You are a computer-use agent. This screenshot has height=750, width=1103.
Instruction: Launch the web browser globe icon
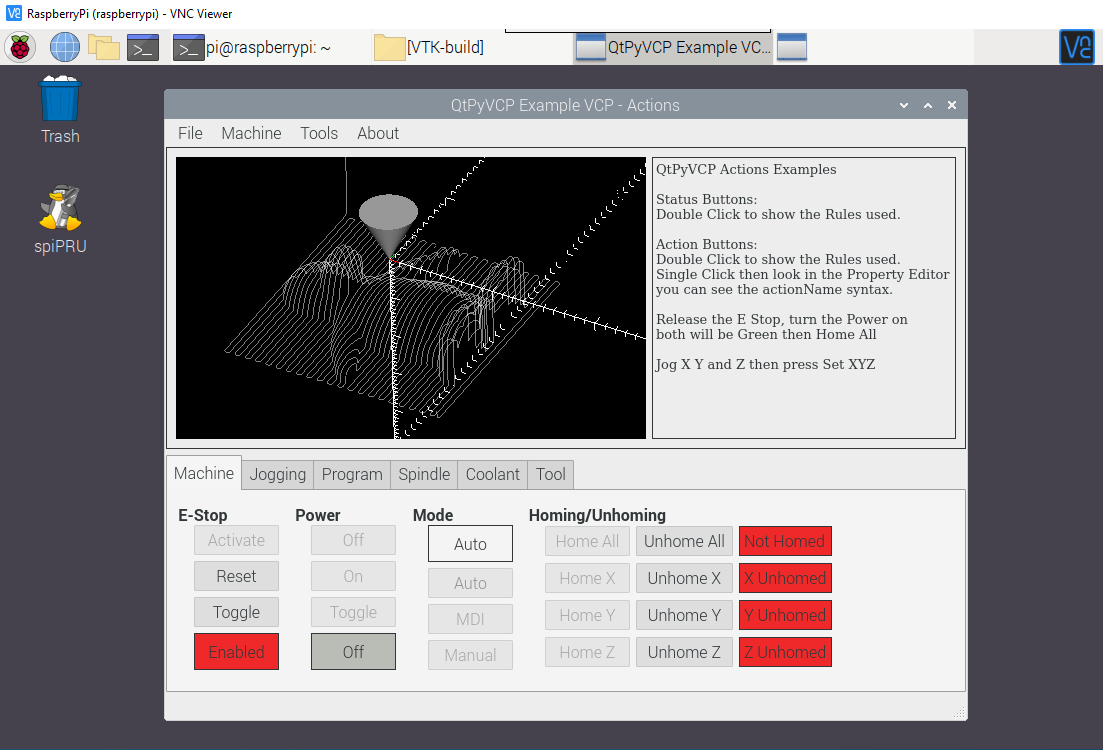[64, 47]
